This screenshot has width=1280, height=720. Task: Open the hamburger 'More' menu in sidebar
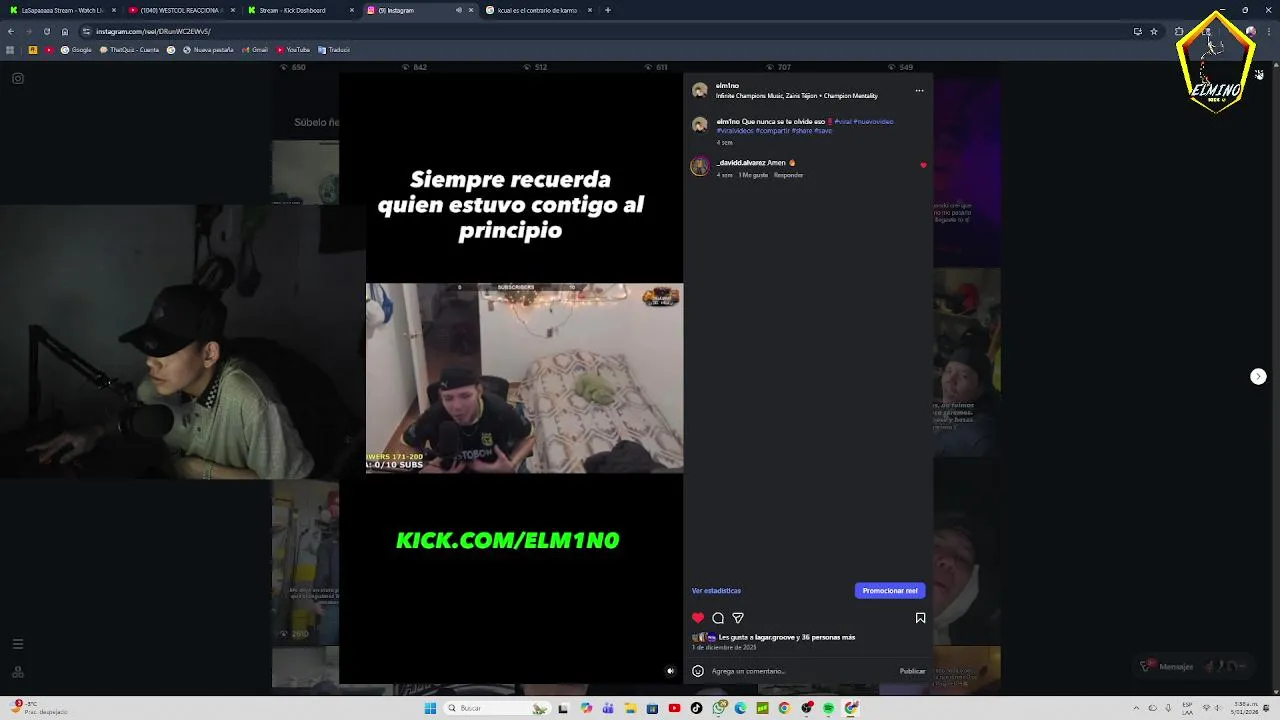coord(17,644)
